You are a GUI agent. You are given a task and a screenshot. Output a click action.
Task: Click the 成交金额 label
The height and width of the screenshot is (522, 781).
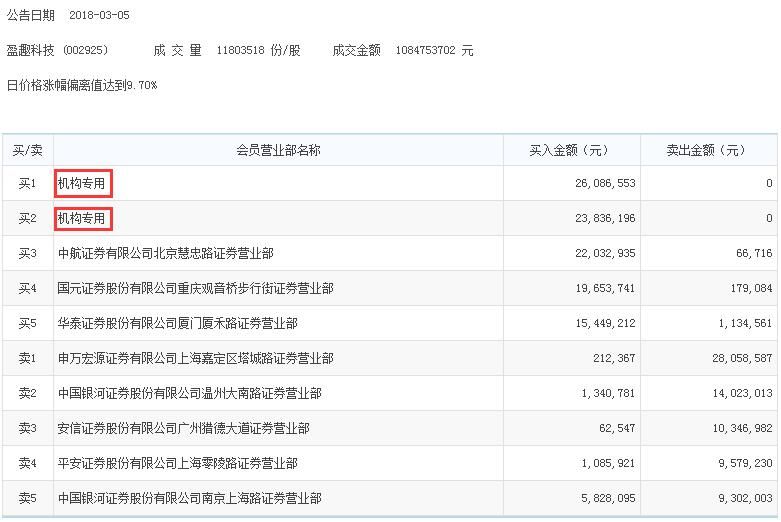(x=357, y=50)
